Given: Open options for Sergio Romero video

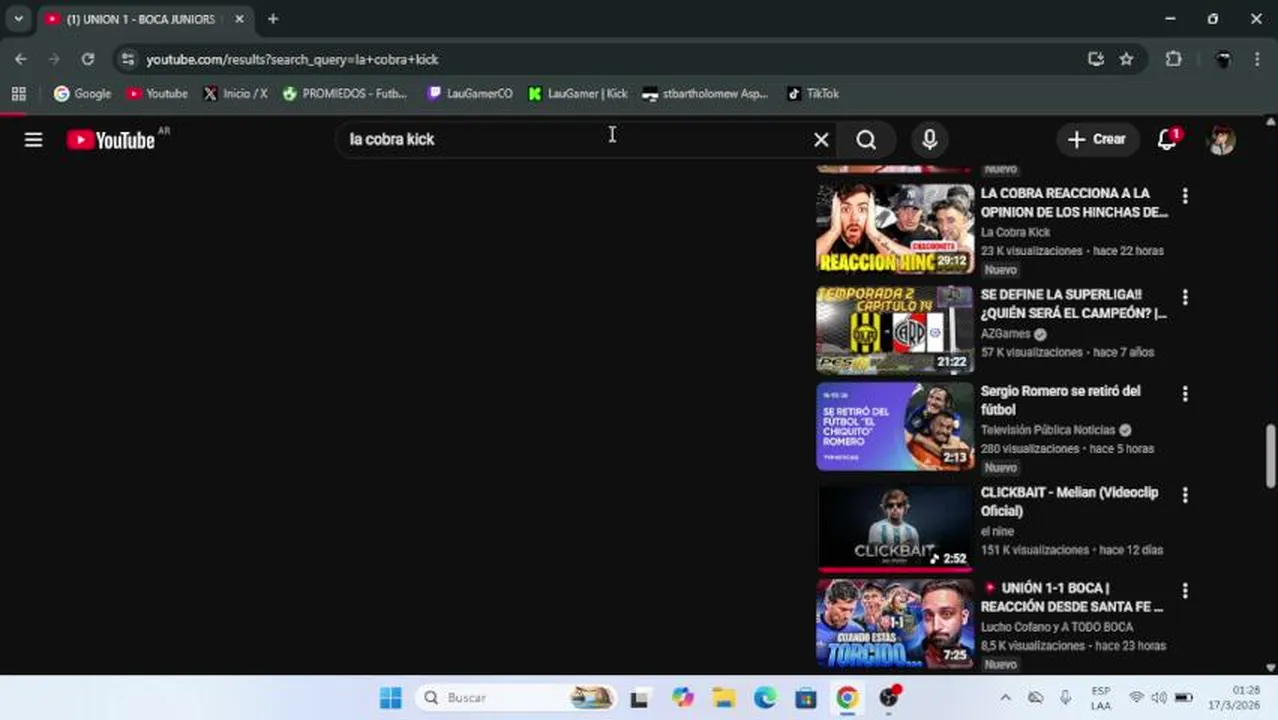Looking at the screenshot, I should 1185,394.
